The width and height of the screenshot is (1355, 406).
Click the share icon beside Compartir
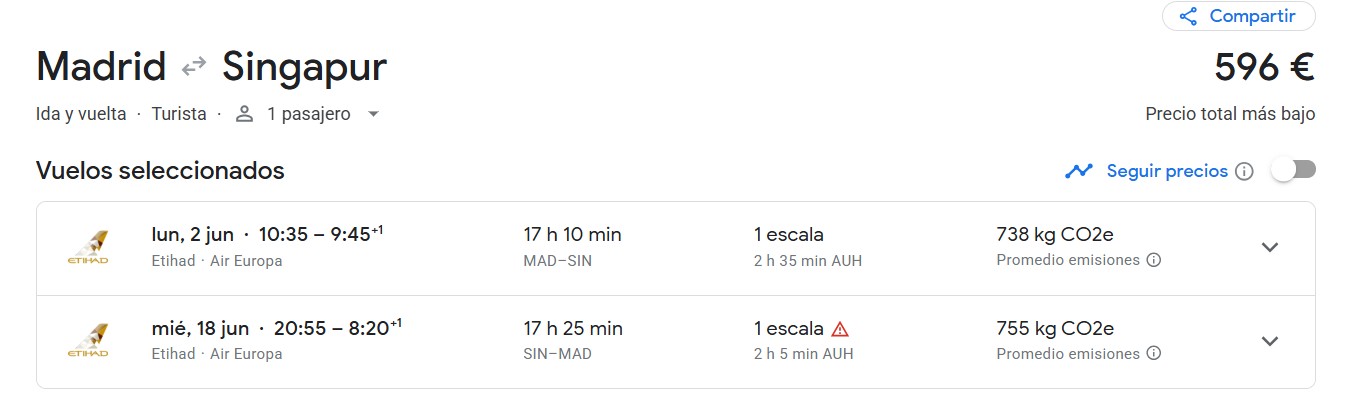pos(1188,16)
